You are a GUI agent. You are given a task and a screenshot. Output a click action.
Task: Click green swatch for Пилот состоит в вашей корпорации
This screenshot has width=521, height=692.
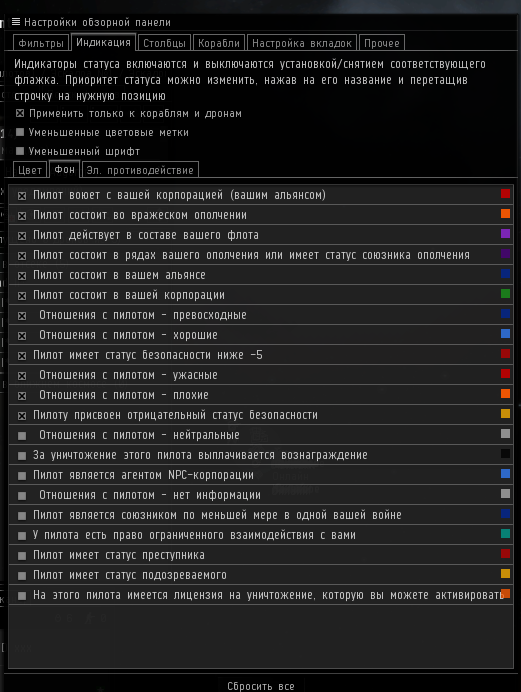[x=506, y=293]
